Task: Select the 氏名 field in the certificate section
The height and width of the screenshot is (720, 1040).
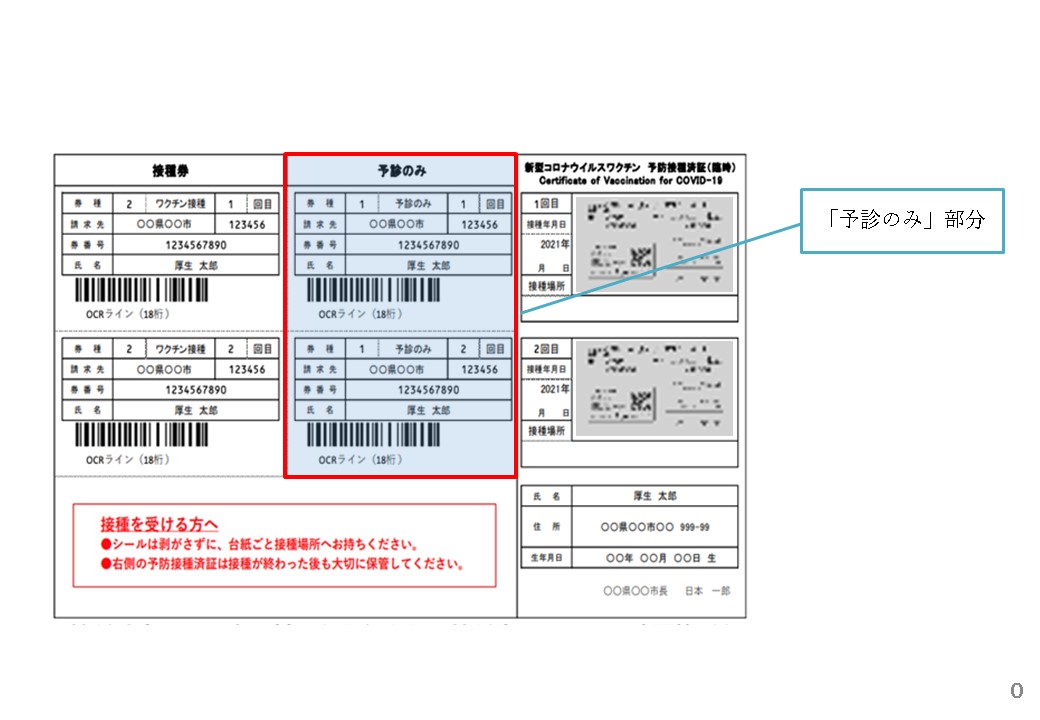Action: [655, 496]
